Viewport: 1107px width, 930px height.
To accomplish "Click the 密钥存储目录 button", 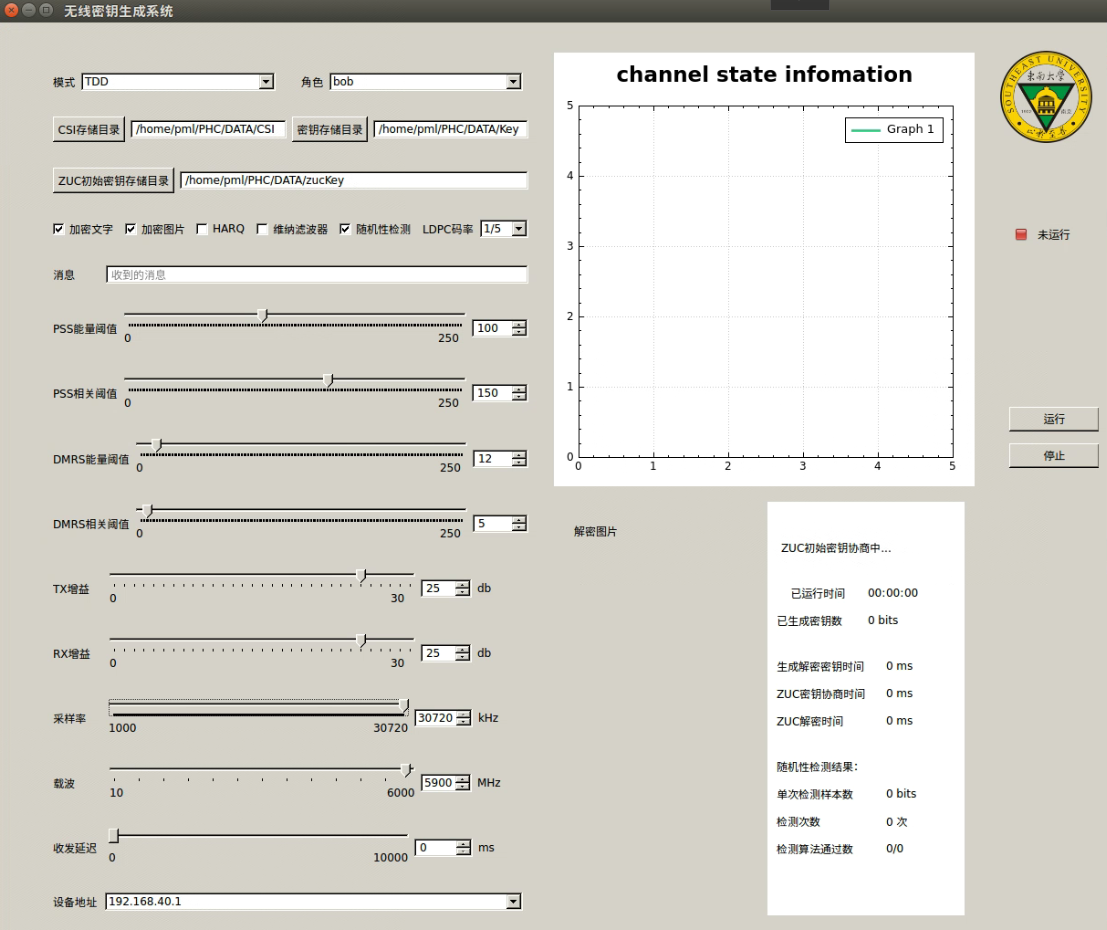I will coord(330,130).
